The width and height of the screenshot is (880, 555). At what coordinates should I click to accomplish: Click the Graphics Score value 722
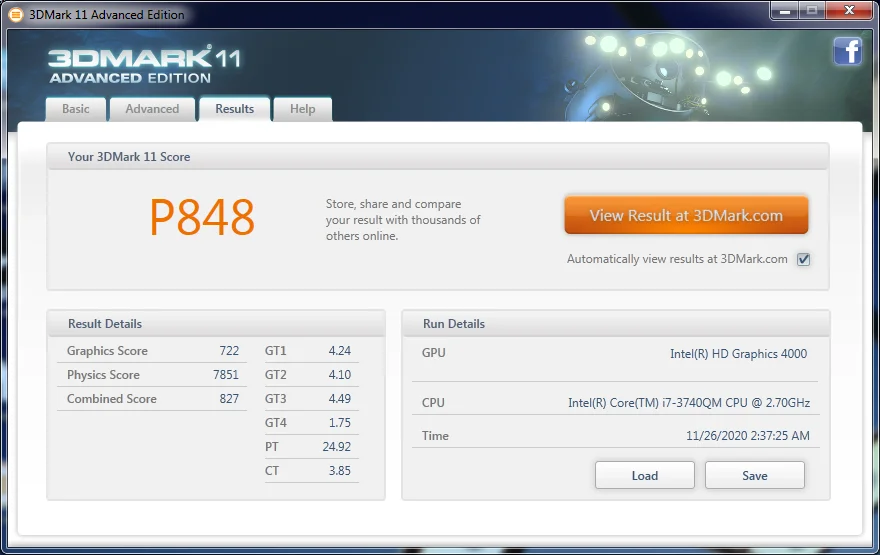coord(229,351)
